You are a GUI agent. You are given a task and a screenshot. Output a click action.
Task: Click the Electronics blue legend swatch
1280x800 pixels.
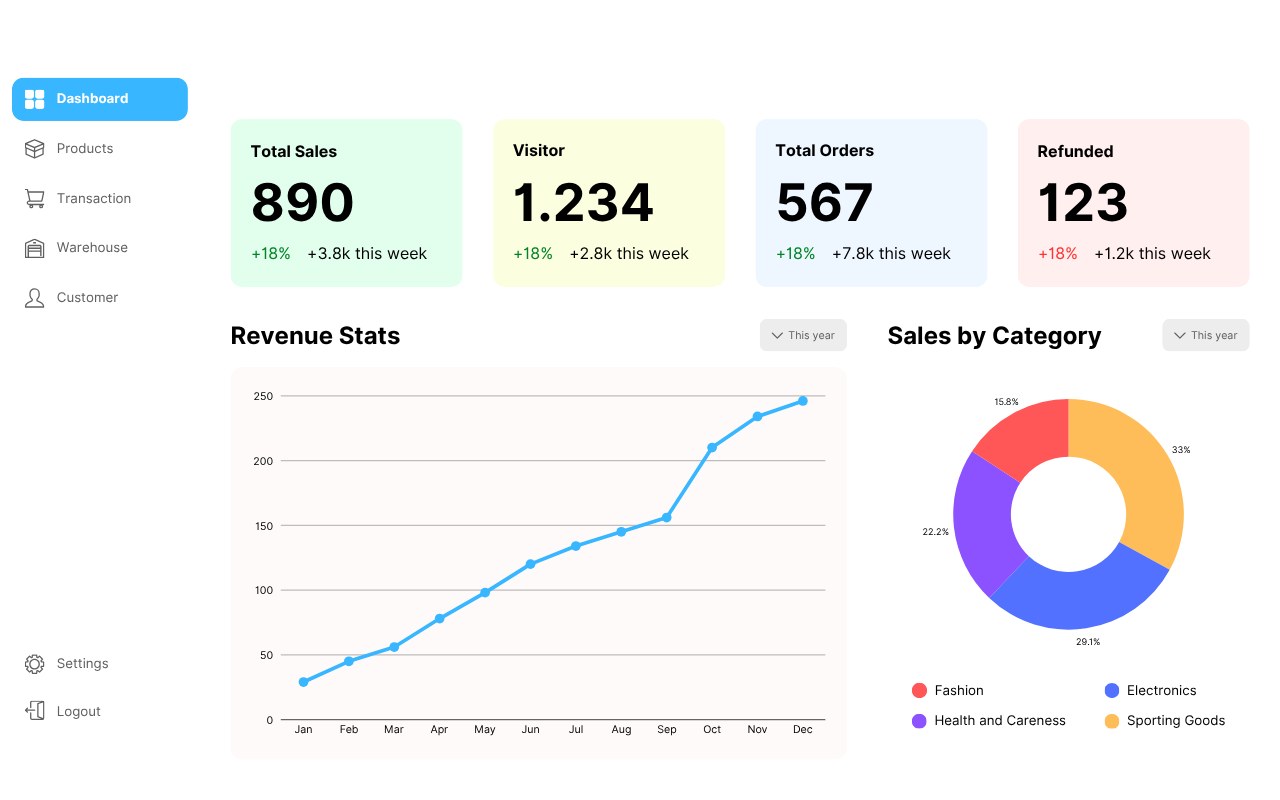1112,691
